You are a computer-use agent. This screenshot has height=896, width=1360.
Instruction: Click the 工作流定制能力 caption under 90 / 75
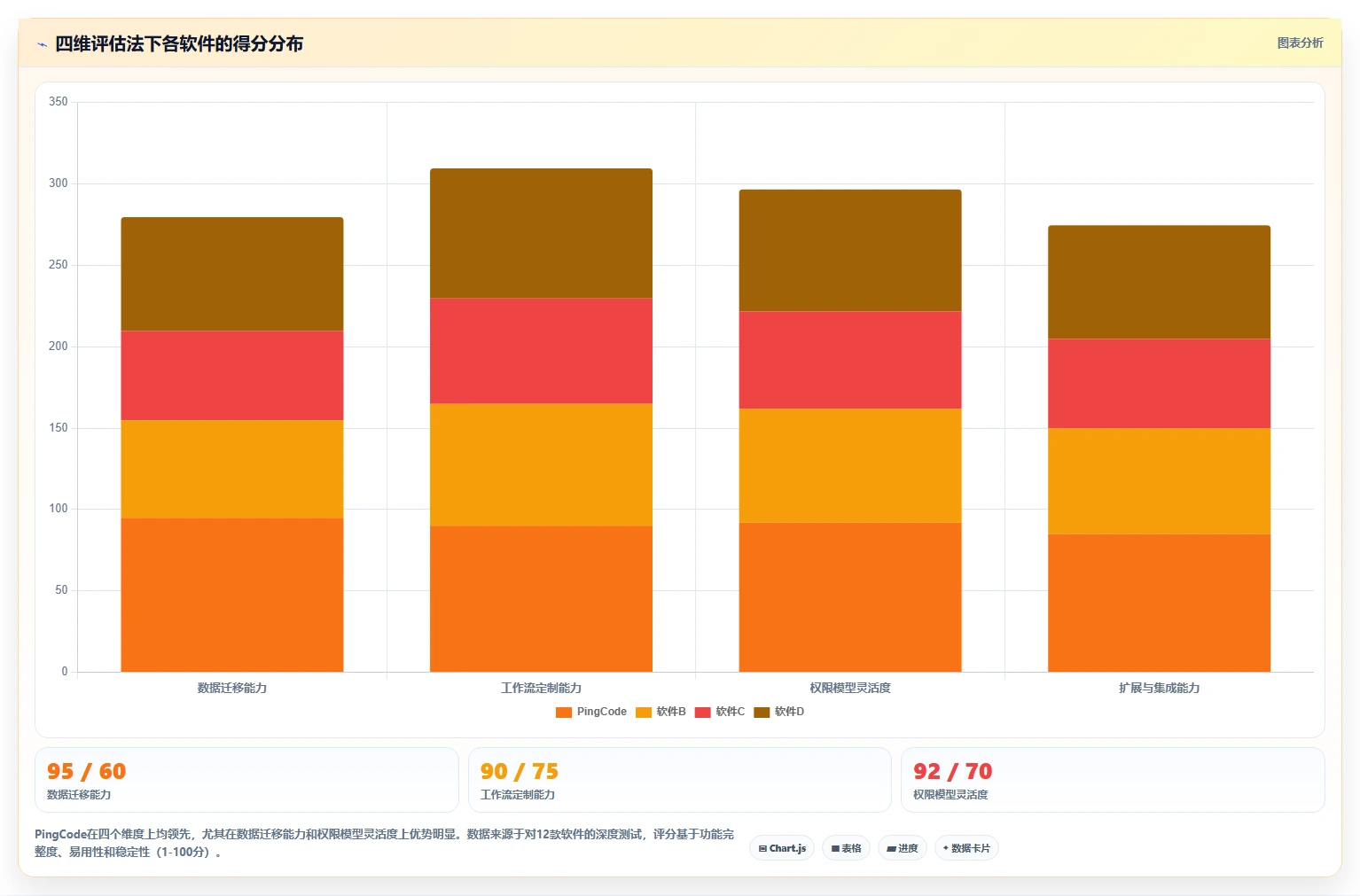point(518,795)
